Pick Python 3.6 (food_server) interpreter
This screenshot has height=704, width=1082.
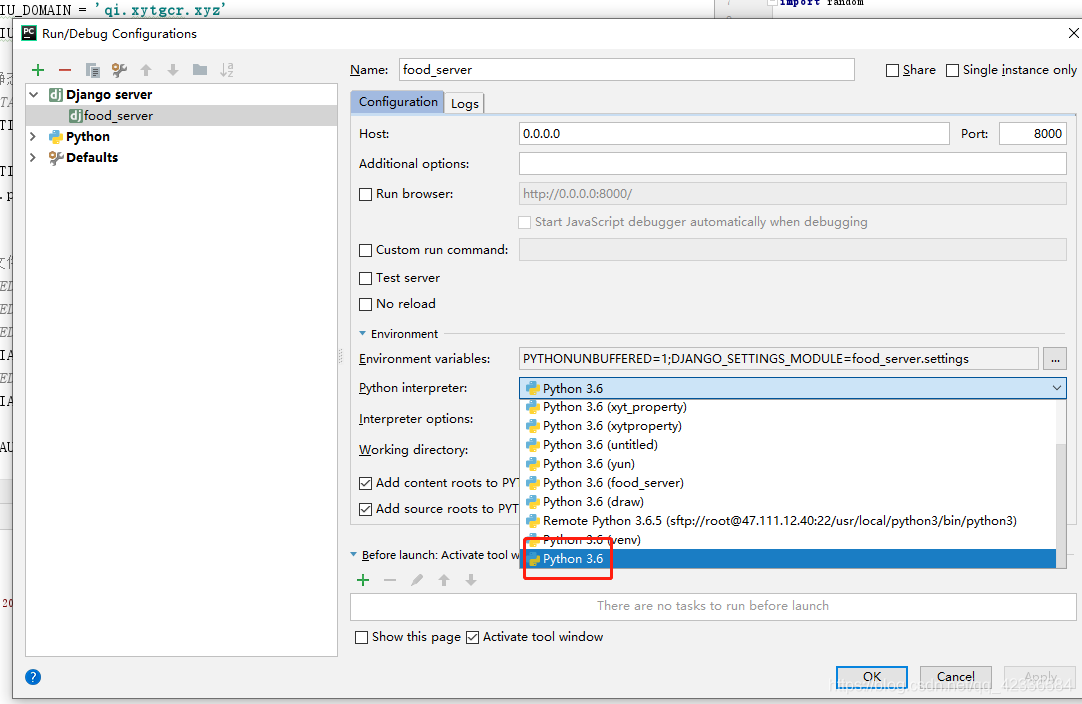click(788, 483)
